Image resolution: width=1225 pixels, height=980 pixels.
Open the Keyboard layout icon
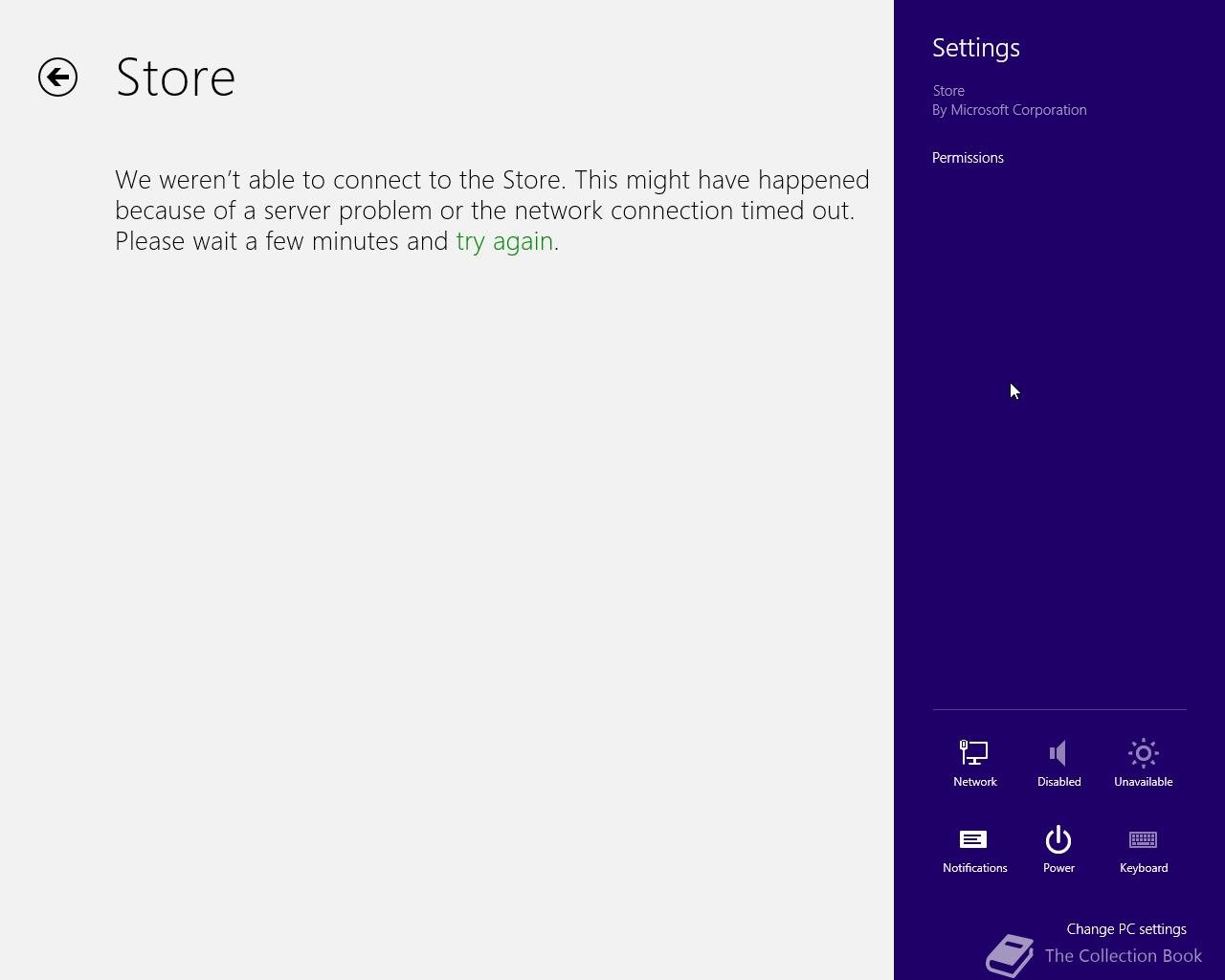(1143, 839)
